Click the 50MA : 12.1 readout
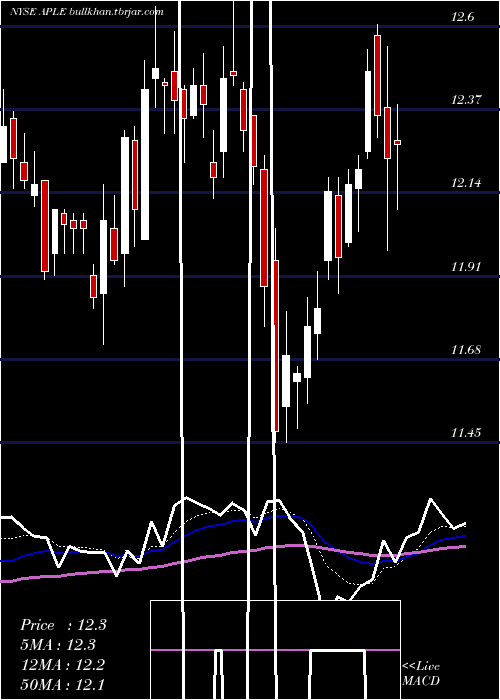The width and height of the screenshot is (500, 700). click(x=63, y=684)
